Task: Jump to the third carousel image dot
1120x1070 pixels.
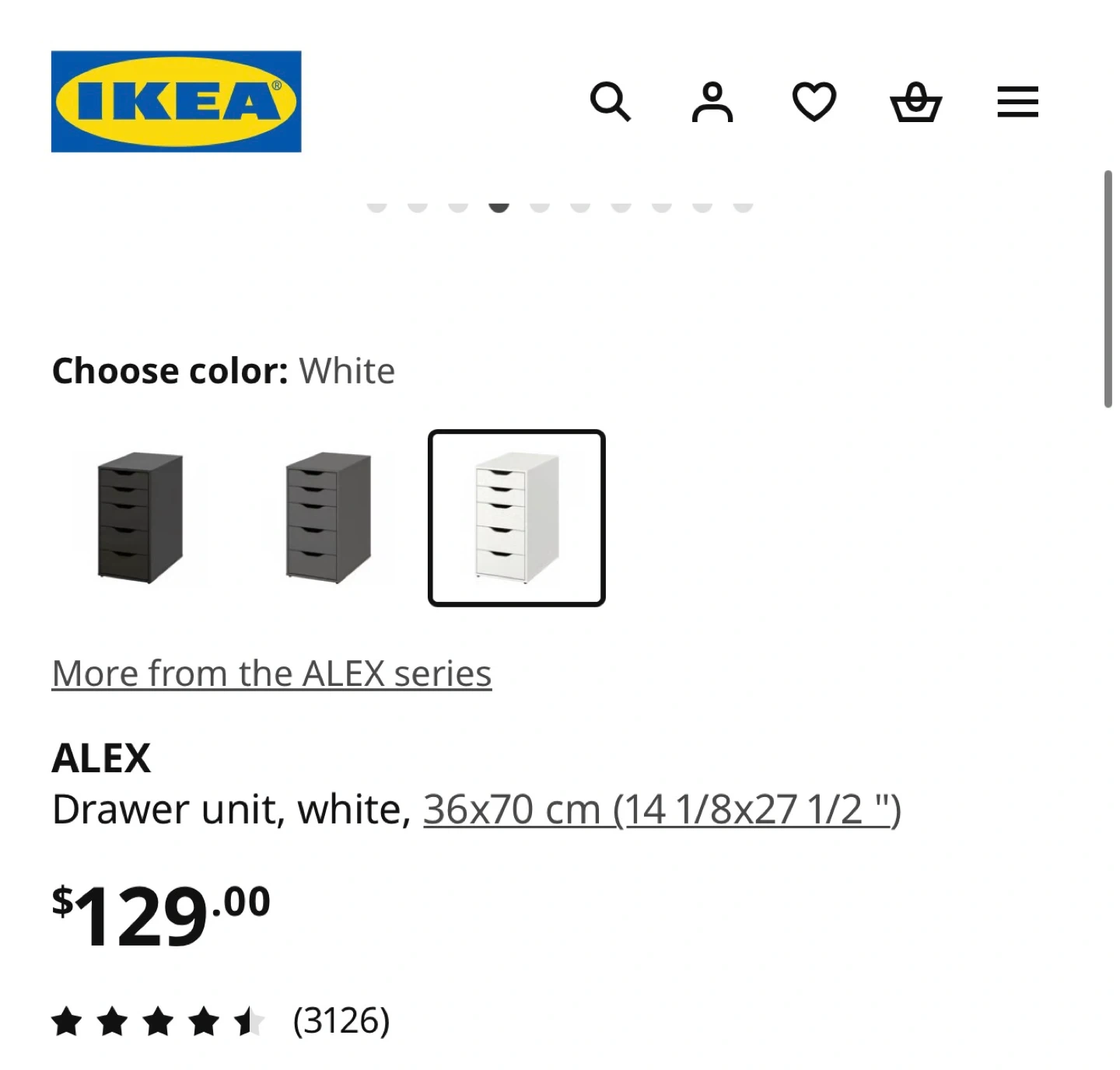Action: pos(458,205)
